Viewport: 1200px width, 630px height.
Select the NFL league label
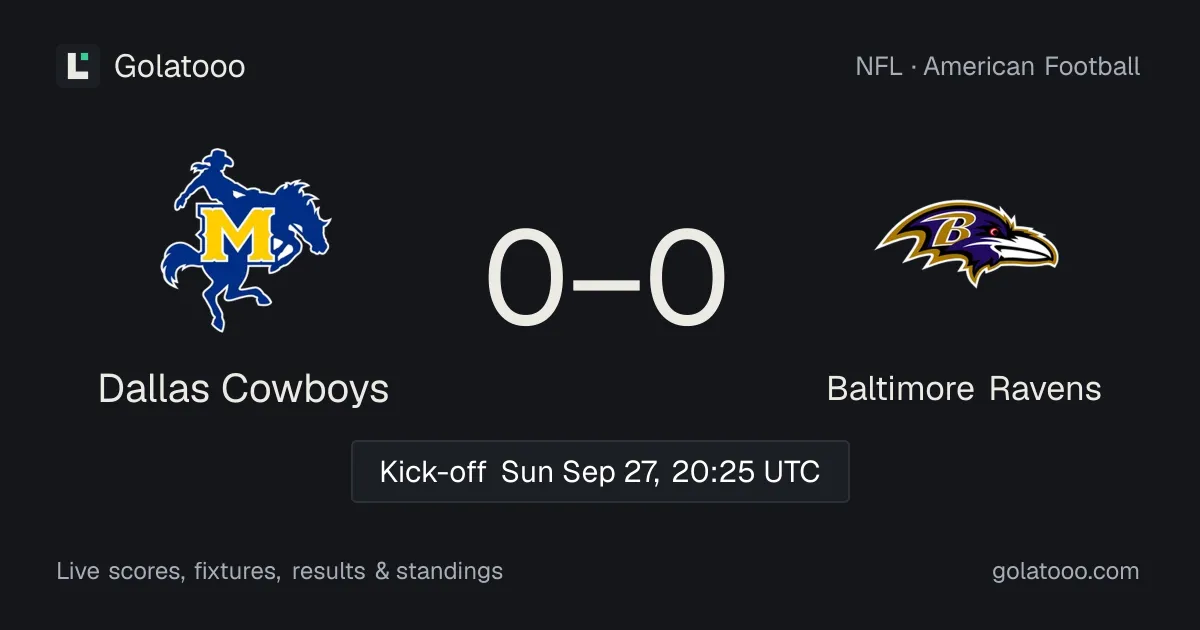click(877, 67)
